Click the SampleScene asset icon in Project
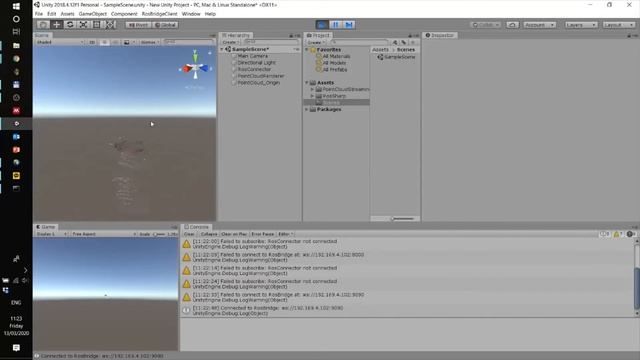The height and width of the screenshot is (360, 640). (380, 57)
